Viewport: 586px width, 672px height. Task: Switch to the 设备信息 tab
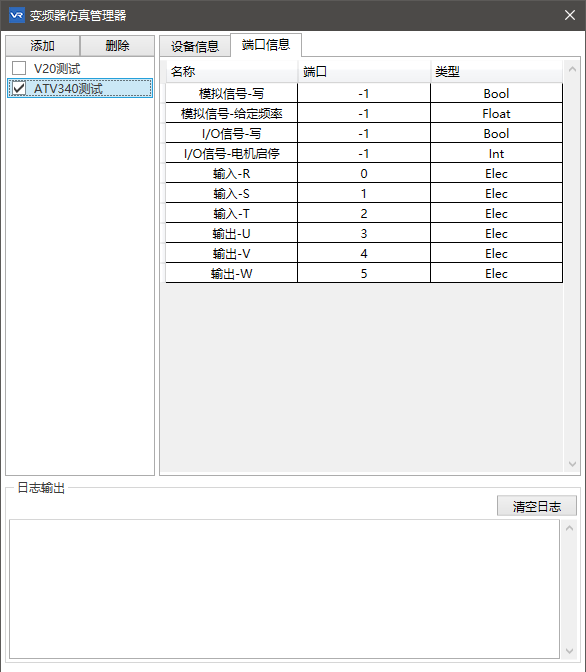pyautogui.click(x=195, y=46)
